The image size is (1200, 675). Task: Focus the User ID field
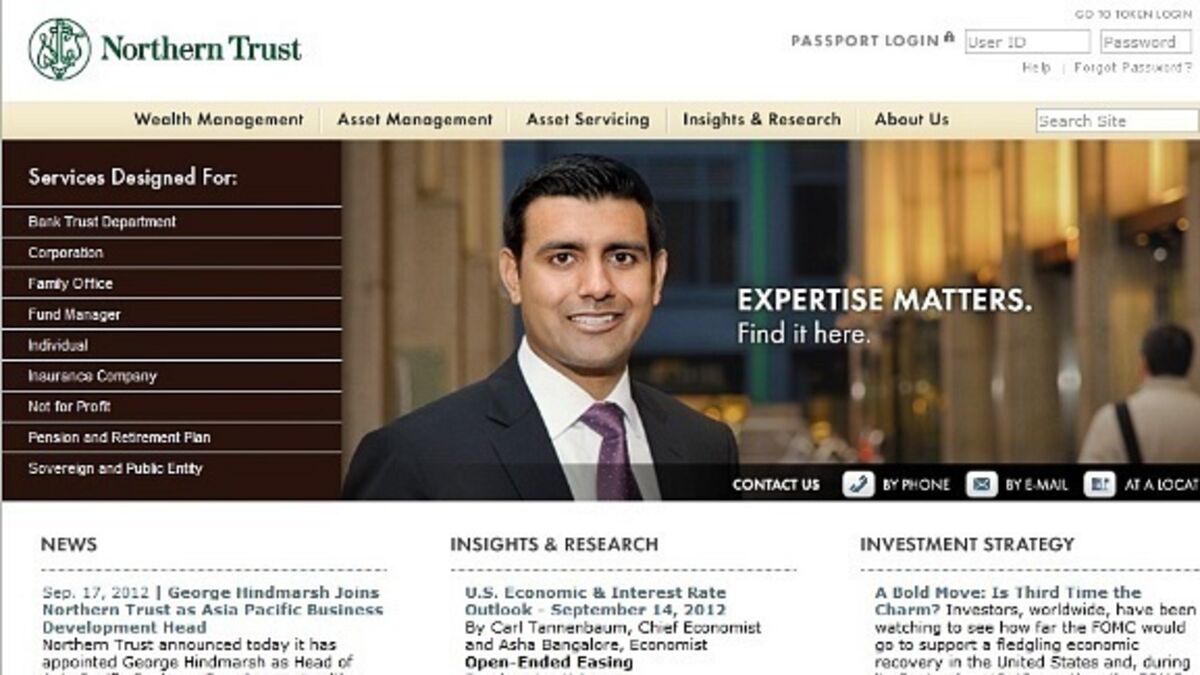pos(1028,42)
